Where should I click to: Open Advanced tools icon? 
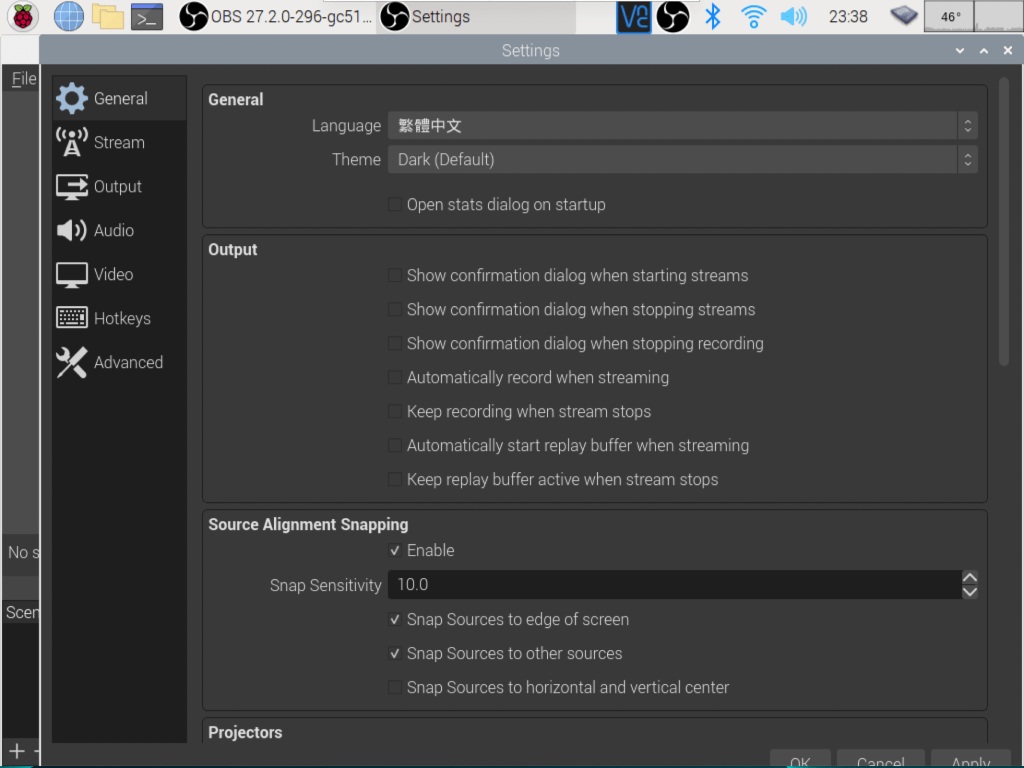pos(72,362)
